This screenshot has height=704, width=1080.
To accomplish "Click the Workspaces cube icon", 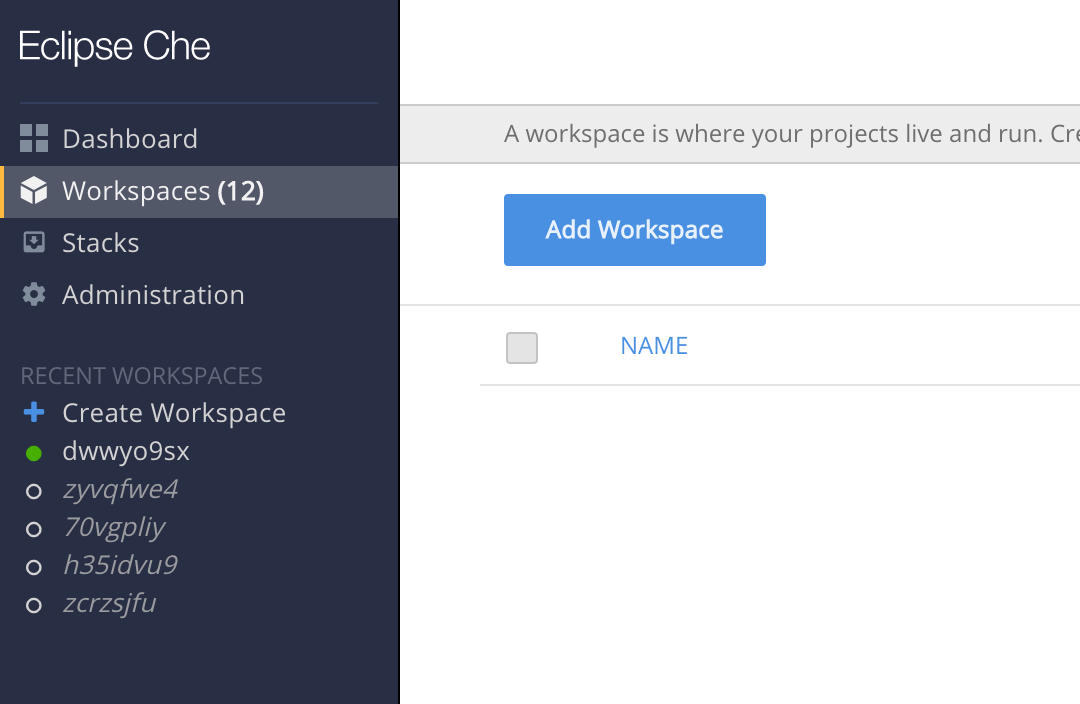I will click(34, 191).
